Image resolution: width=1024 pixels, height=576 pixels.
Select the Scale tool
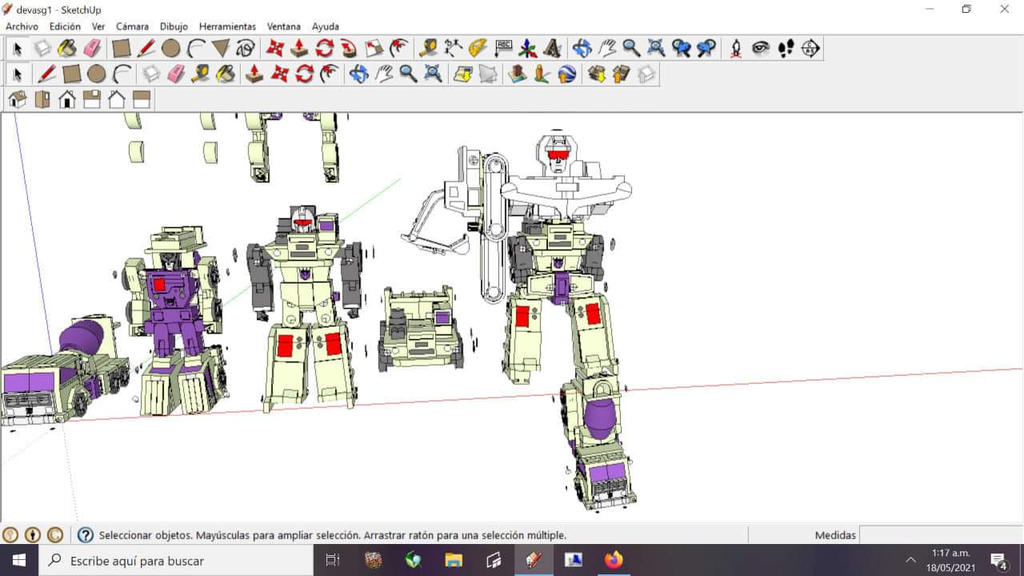(x=374, y=48)
